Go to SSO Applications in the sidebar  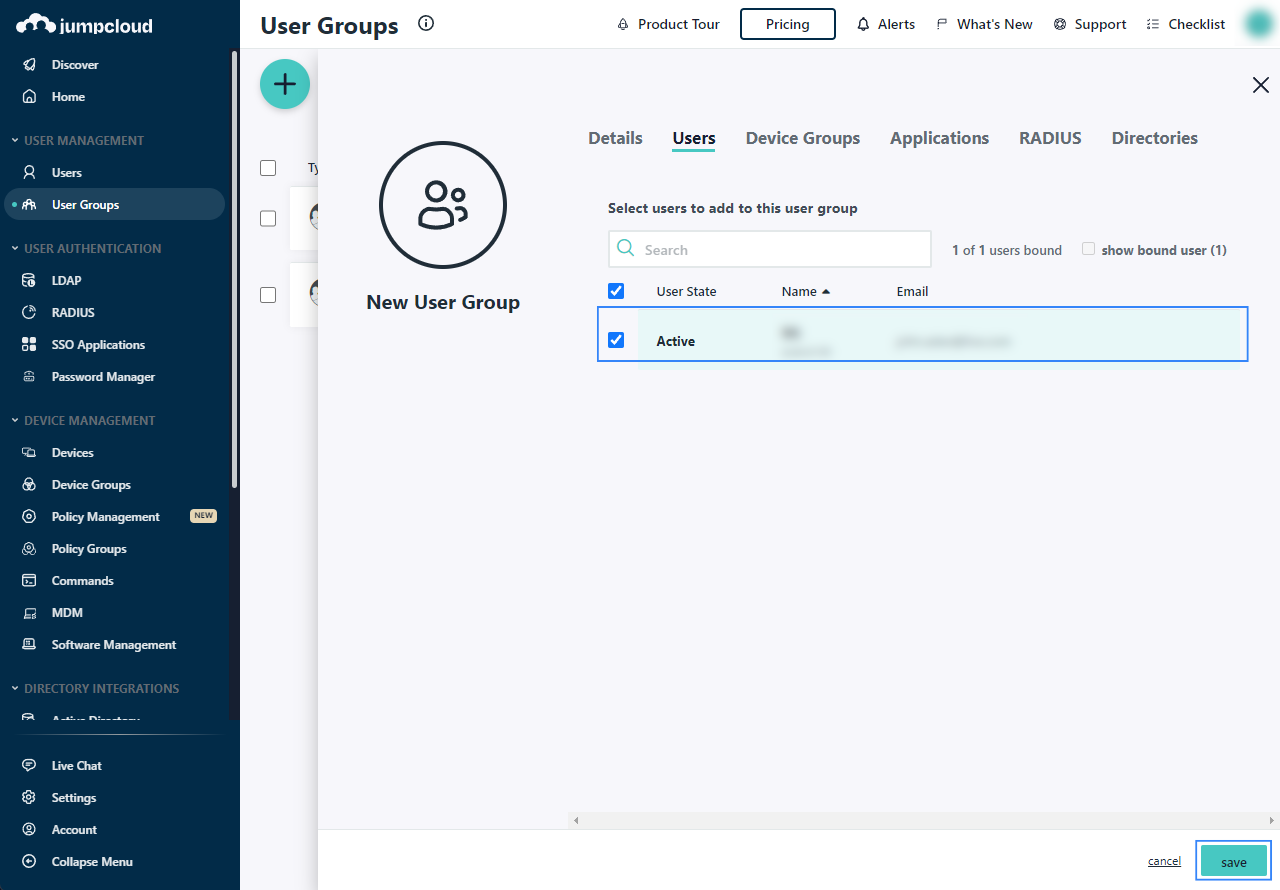98,345
